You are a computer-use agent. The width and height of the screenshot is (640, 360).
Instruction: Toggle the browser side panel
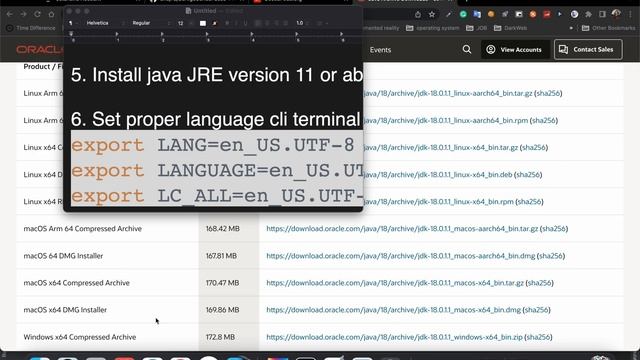(602, 14)
